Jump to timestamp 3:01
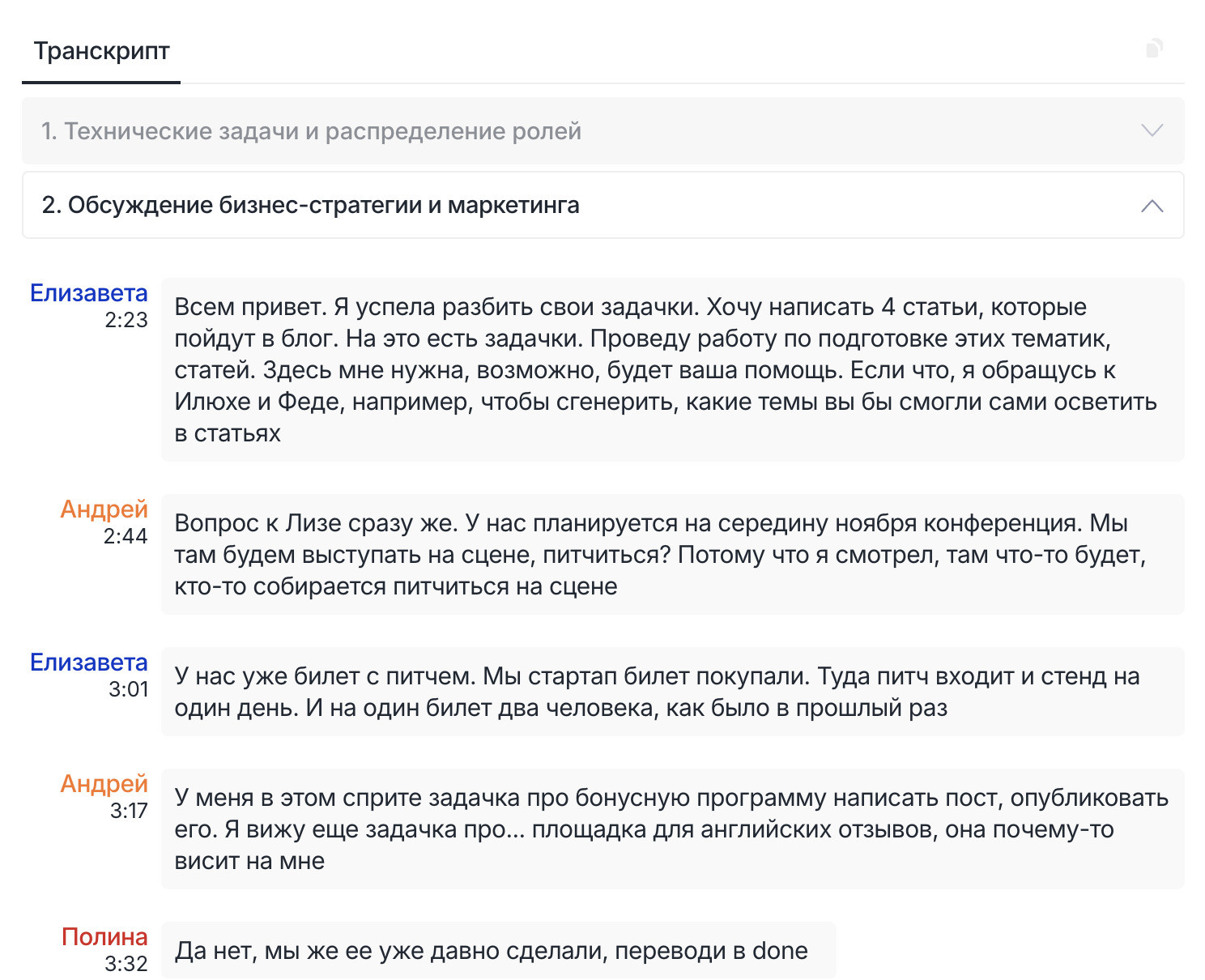The height and width of the screenshot is (980, 1205). pos(129,689)
